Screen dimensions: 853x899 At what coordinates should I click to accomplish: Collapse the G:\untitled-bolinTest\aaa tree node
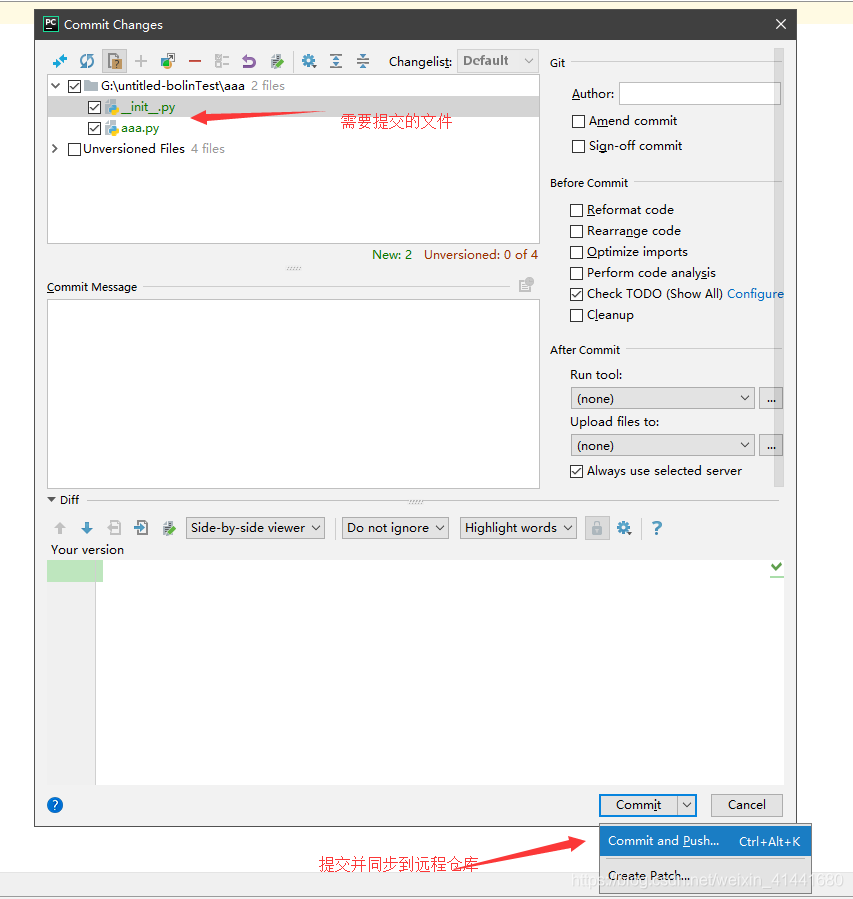click(56, 86)
